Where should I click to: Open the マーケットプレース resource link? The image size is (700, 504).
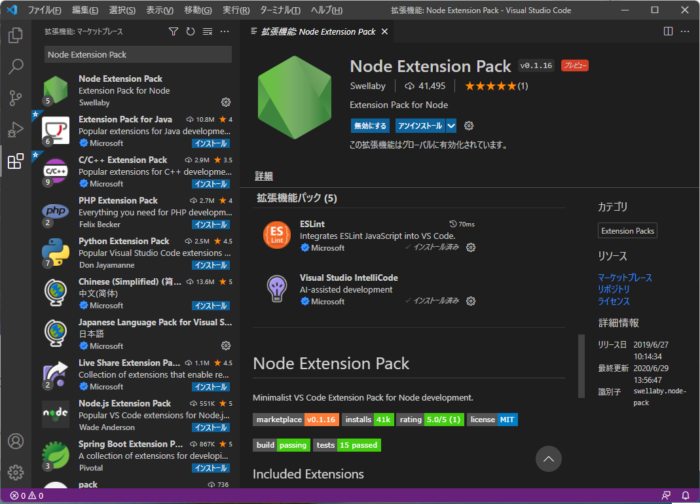click(x=625, y=277)
